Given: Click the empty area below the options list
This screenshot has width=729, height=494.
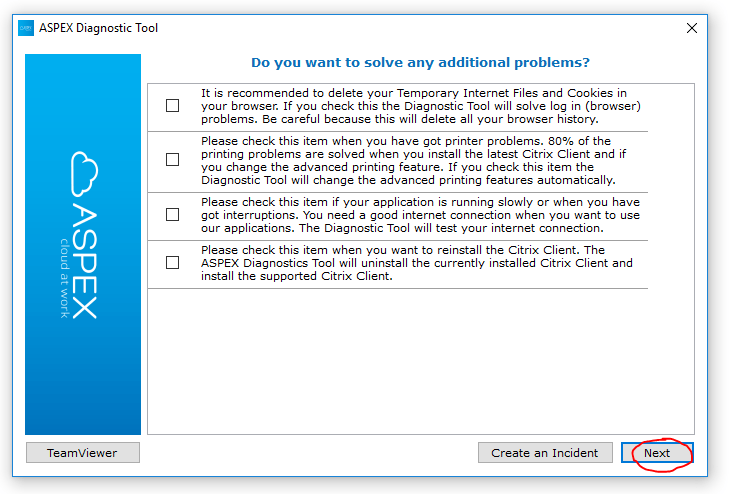Looking at the screenshot, I should [421, 361].
